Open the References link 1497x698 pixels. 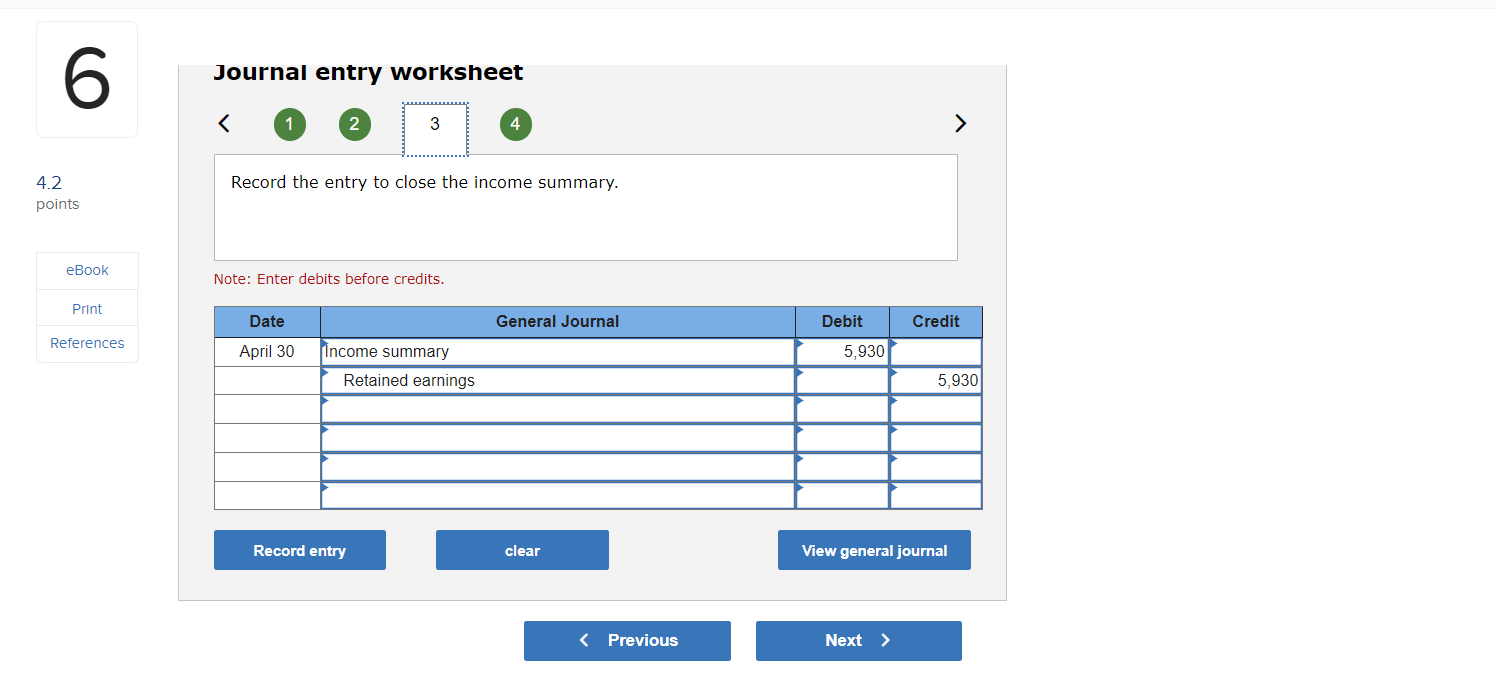(x=87, y=343)
